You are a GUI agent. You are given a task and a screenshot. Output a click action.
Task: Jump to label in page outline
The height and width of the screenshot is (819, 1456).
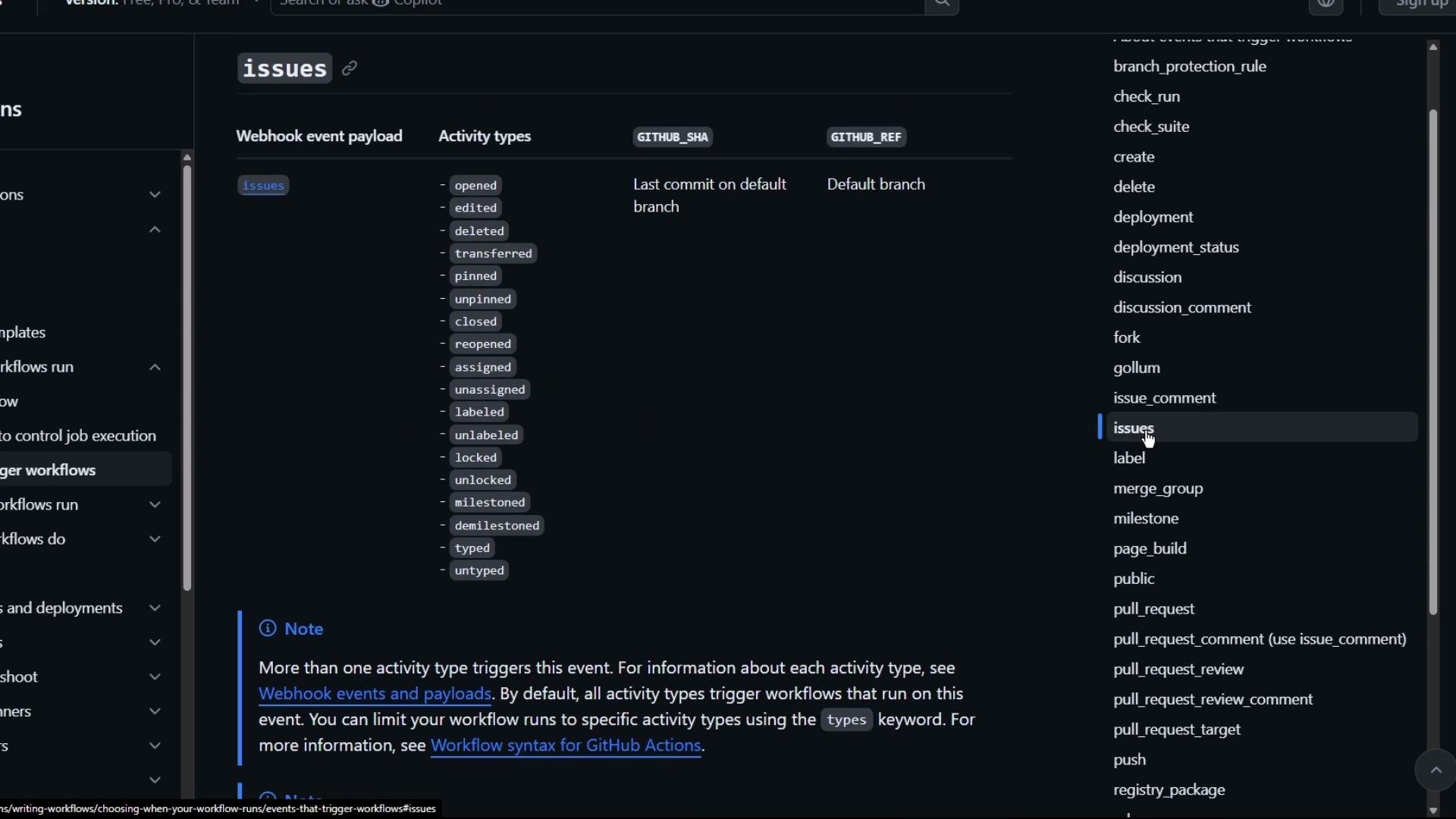(x=1129, y=458)
